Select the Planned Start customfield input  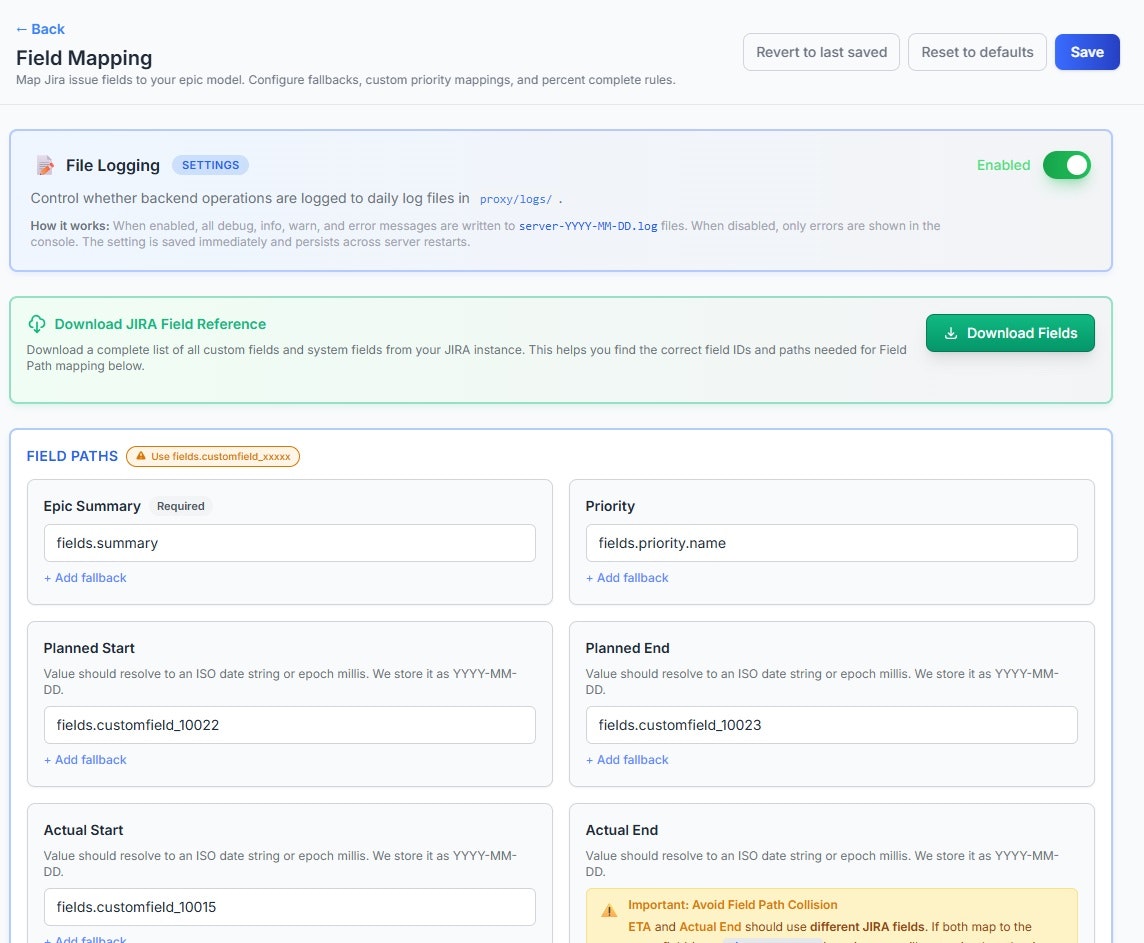(289, 725)
